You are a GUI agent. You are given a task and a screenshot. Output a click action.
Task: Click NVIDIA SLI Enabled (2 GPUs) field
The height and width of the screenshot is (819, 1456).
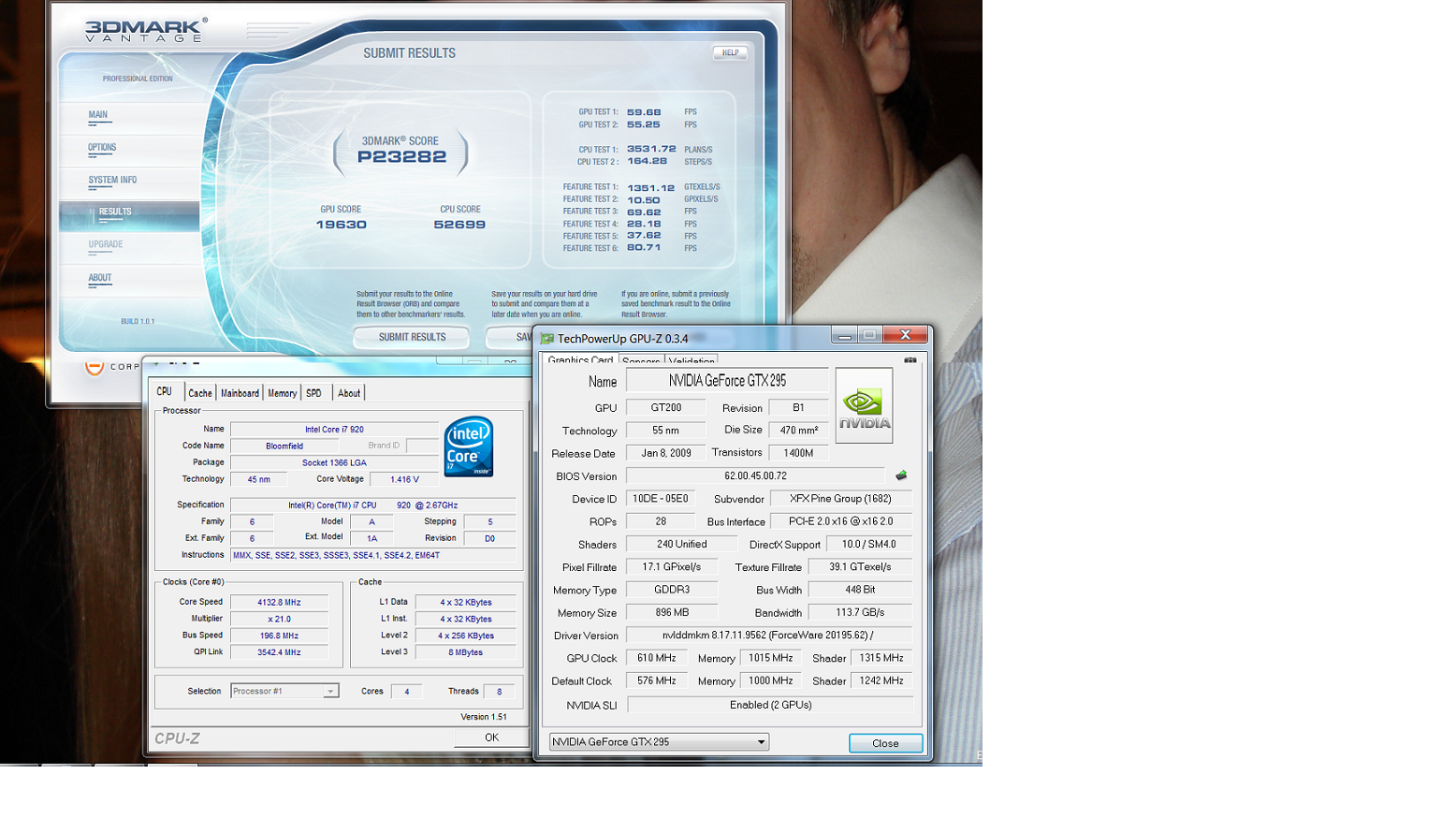tap(770, 705)
